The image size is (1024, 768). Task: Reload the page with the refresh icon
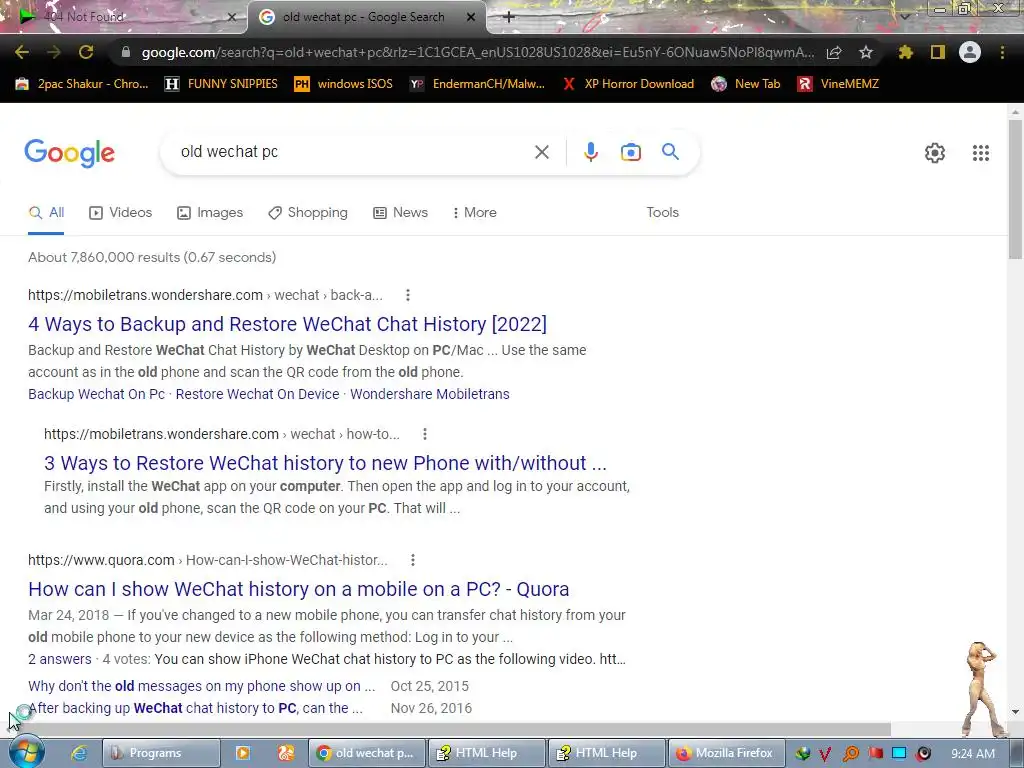pyautogui.click(x=86, y=52)
